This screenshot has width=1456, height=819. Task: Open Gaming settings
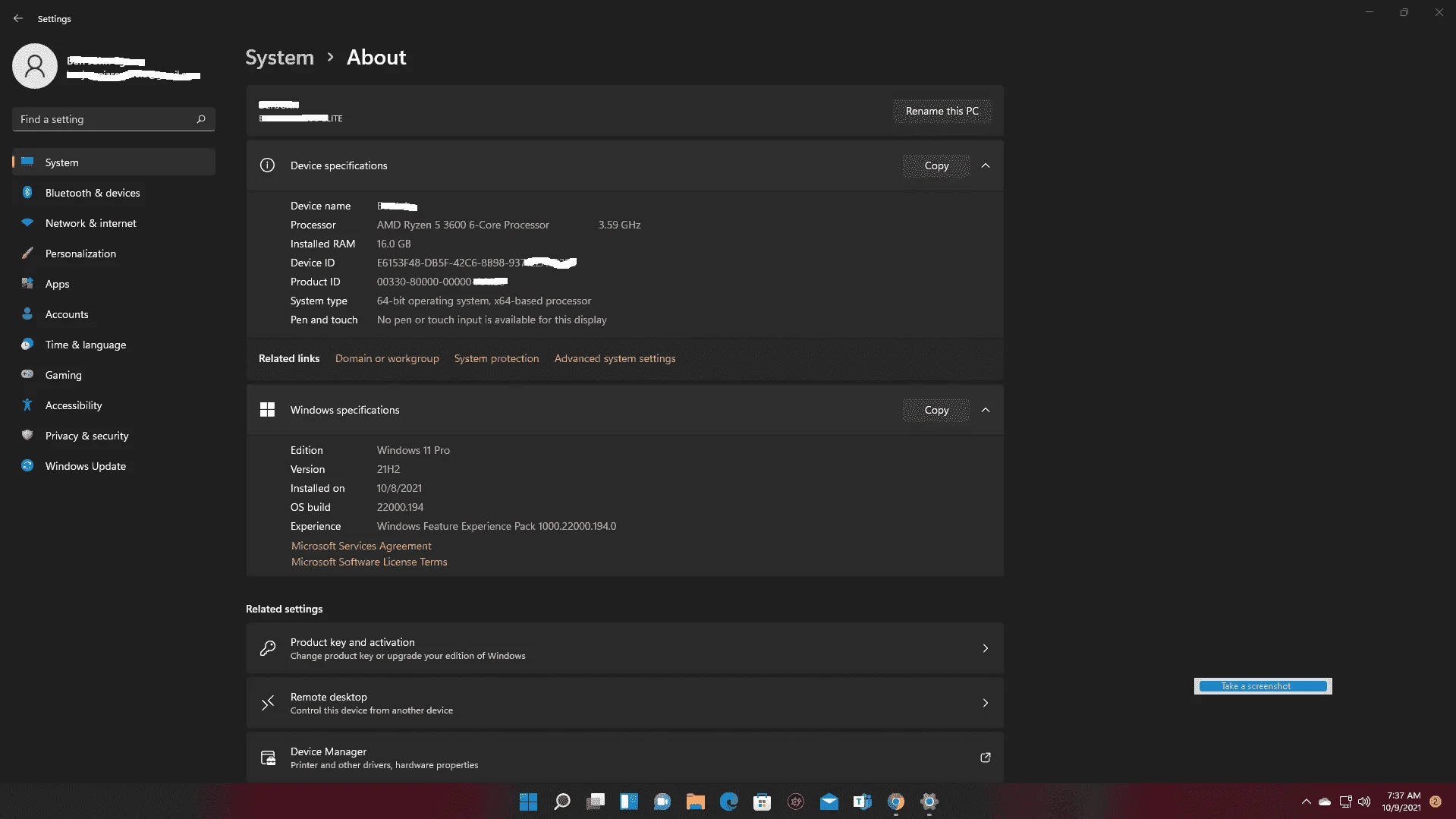coord(114,375)
